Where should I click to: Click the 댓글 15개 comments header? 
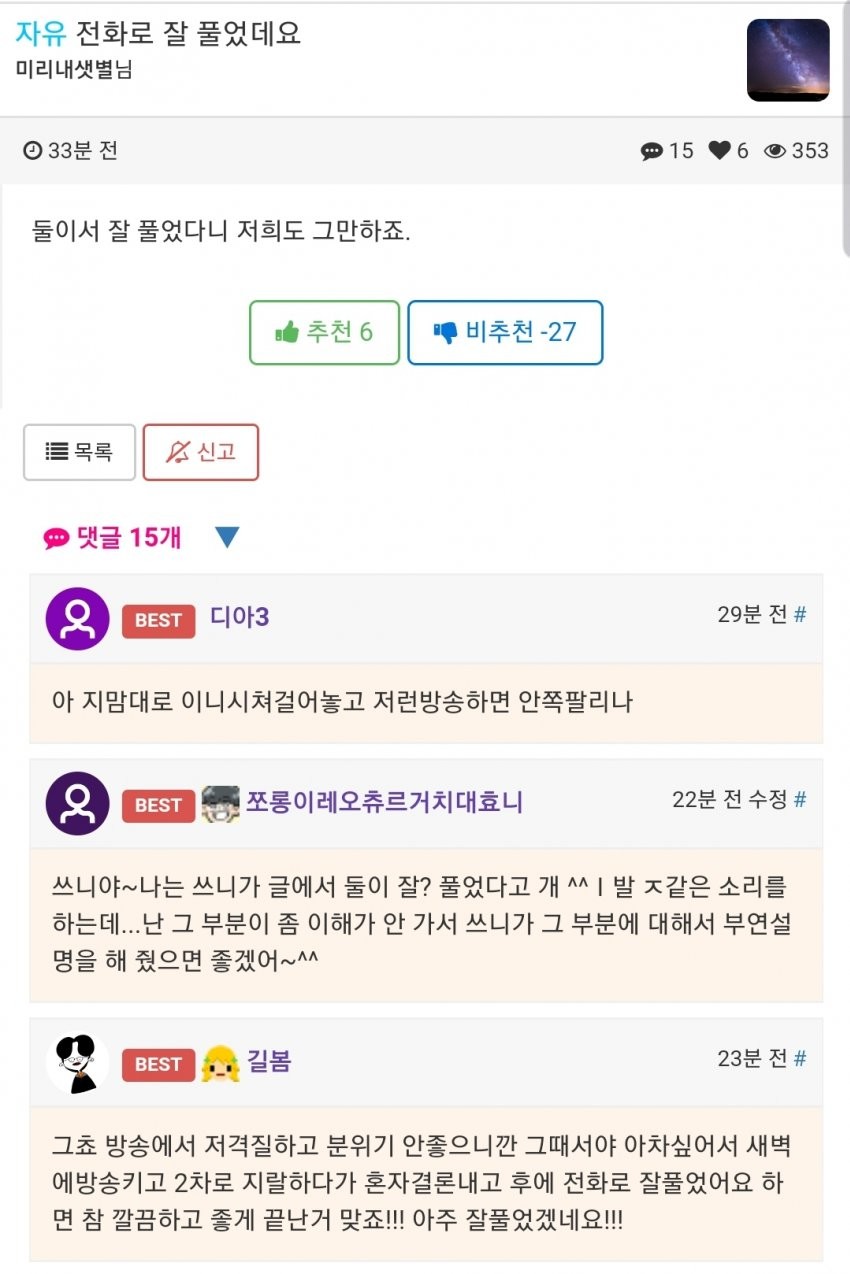pyautogui.click(x=113, y=538)
